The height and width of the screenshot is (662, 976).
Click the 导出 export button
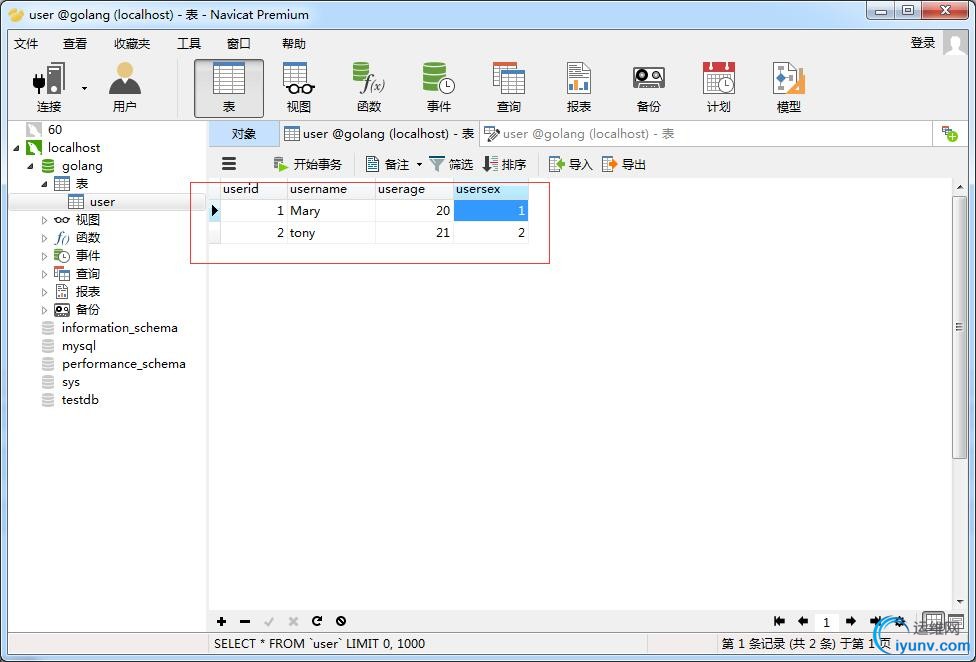click(x=624, y=164)
